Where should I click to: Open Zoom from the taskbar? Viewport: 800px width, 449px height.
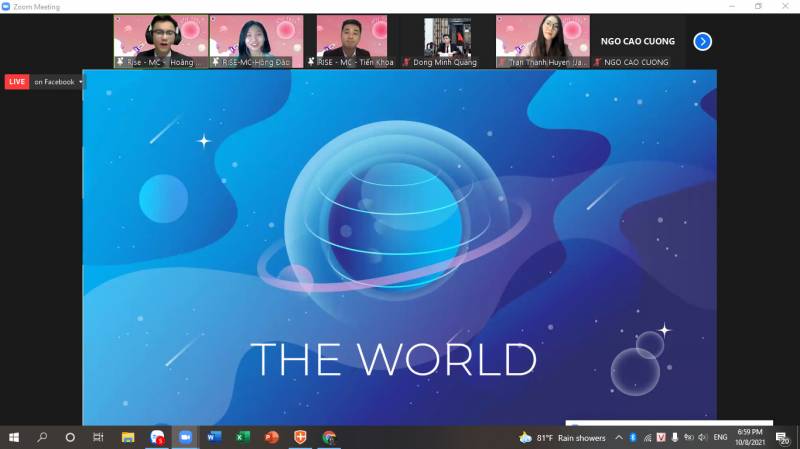(x=185, y=437)
